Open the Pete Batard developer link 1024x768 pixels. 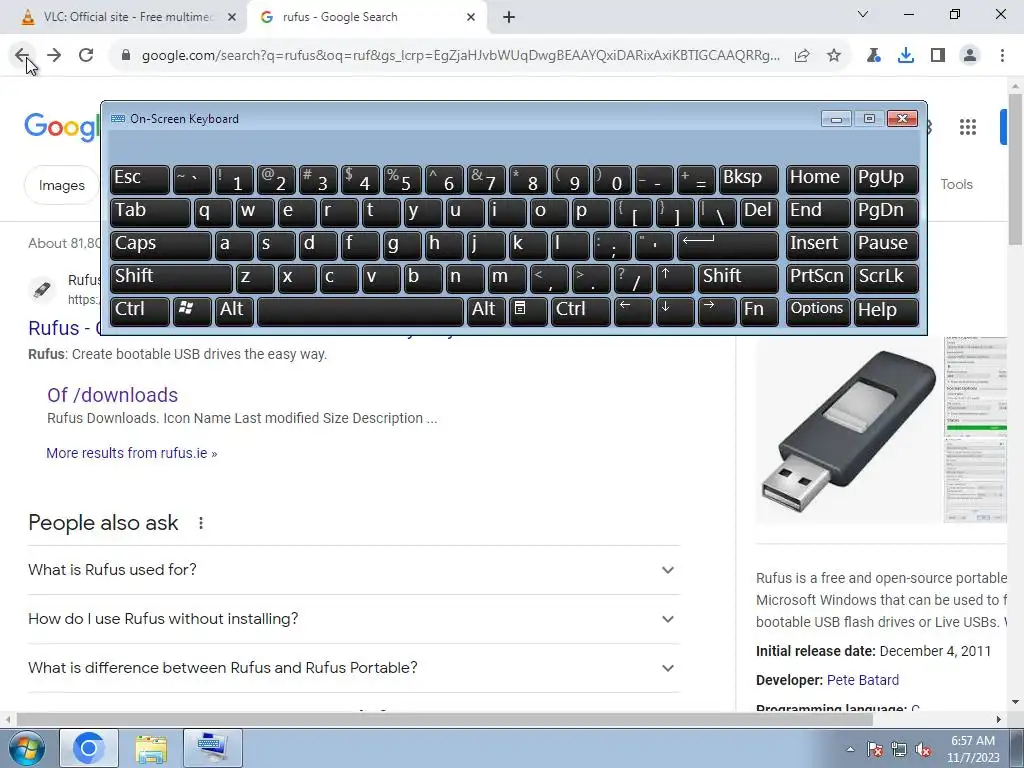pyautogui.click(x=863, y=680)
